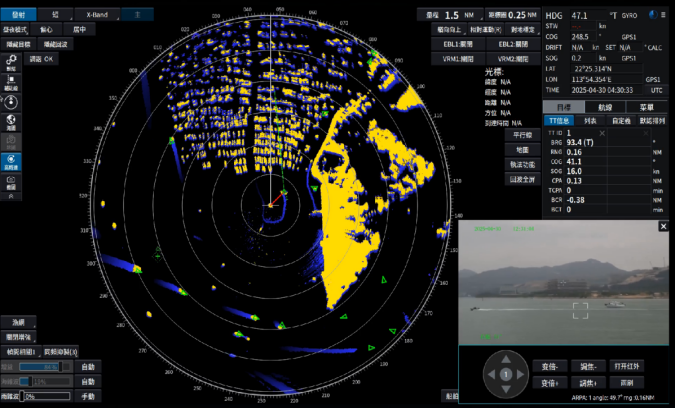Click the tuning OK button

pyautogui.click(x=41, y=59)
